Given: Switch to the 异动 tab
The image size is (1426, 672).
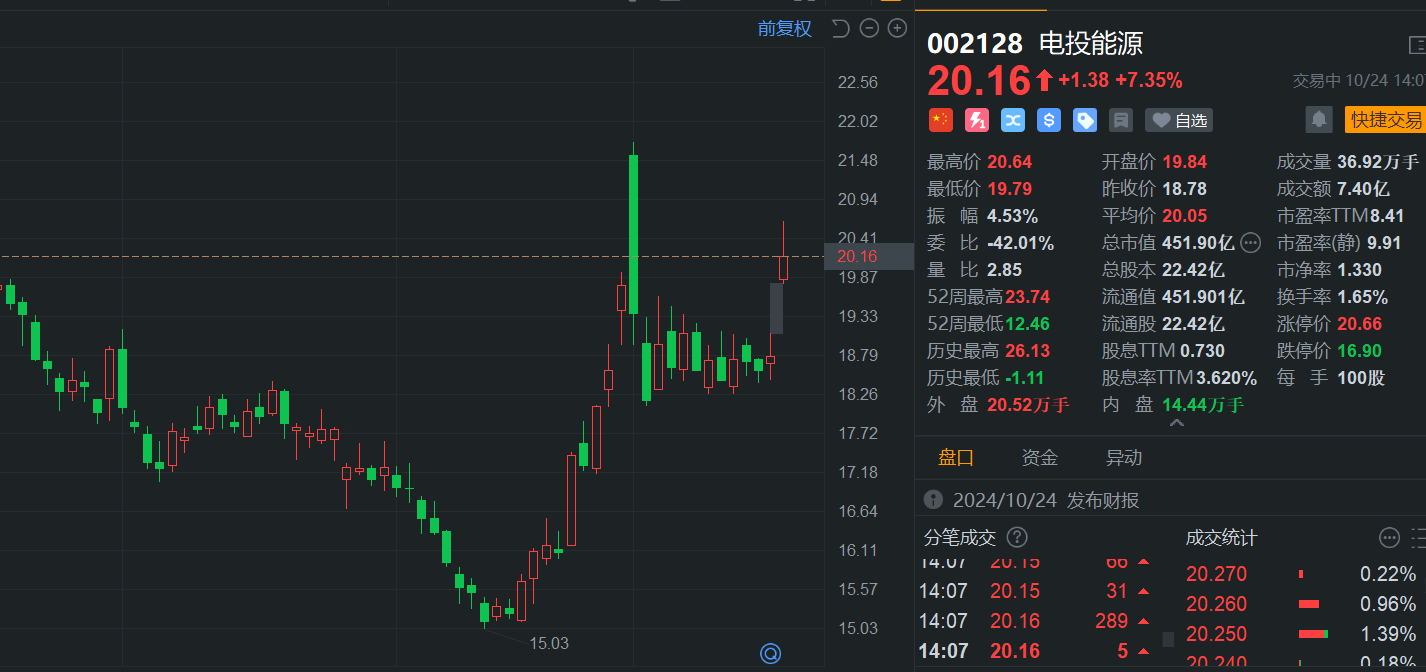Looking at the screenshot, I should [x=1123, y=458].
